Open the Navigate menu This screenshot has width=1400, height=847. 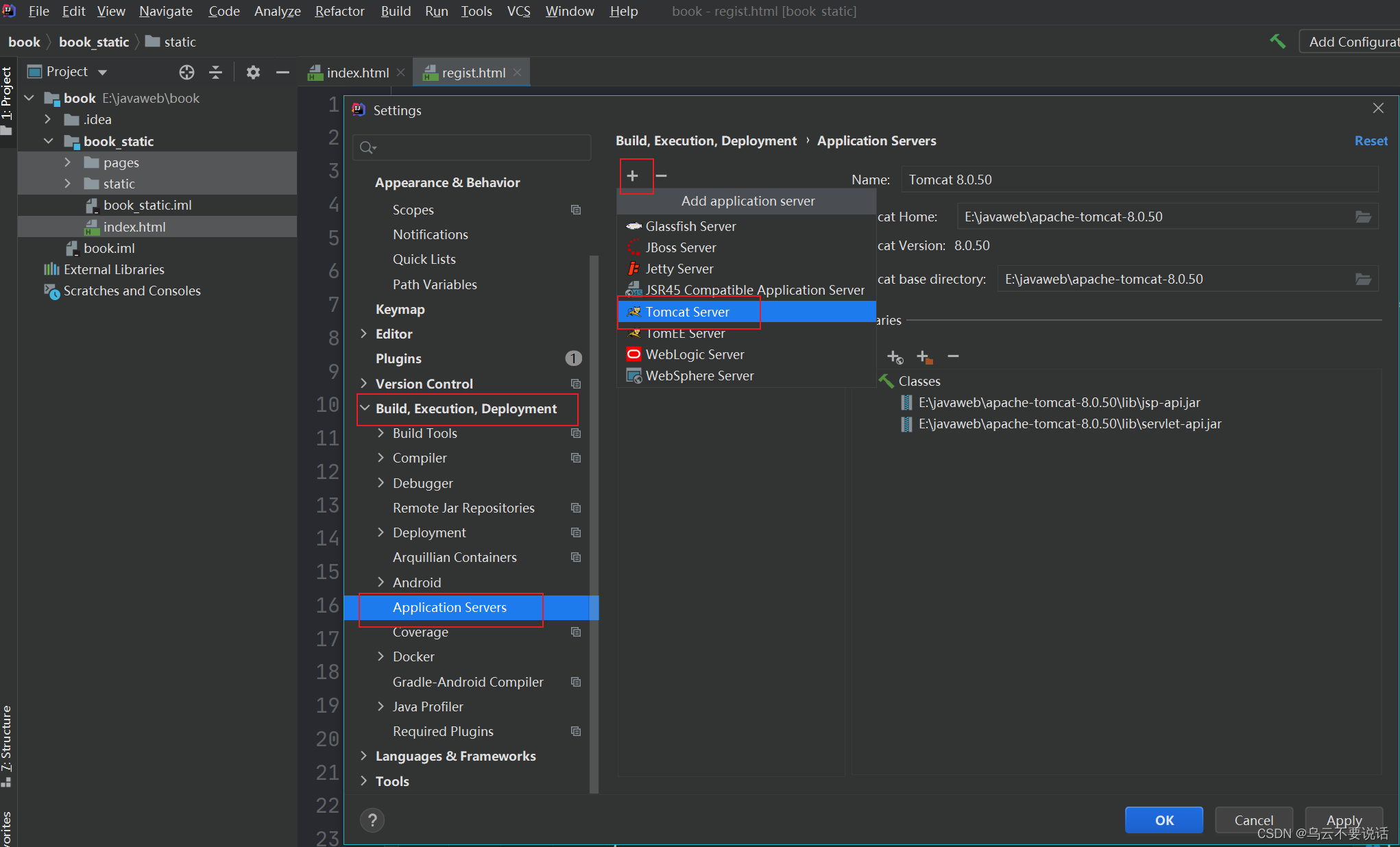(165, 11)
